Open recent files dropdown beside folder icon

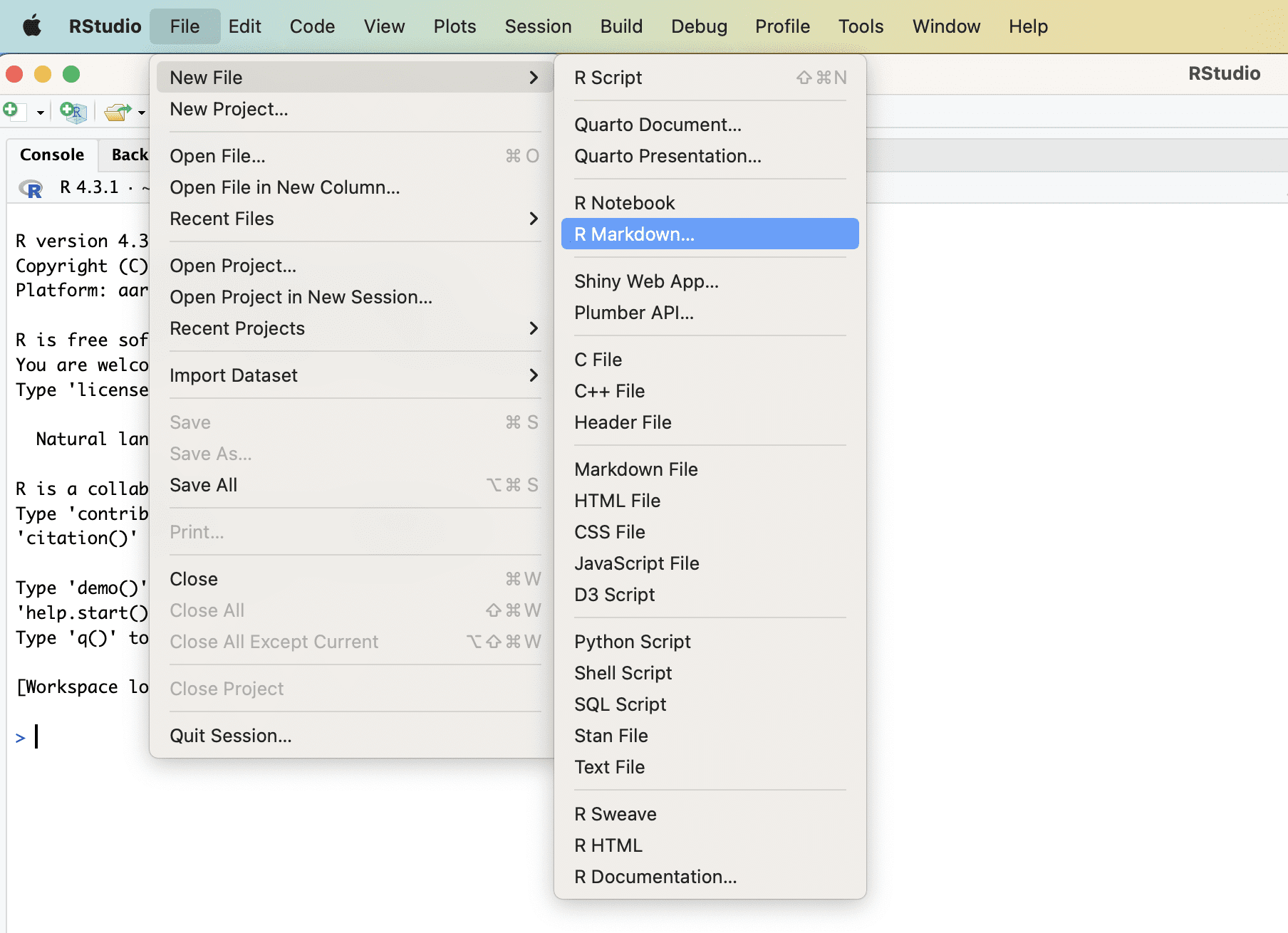[x=141, y=113]
